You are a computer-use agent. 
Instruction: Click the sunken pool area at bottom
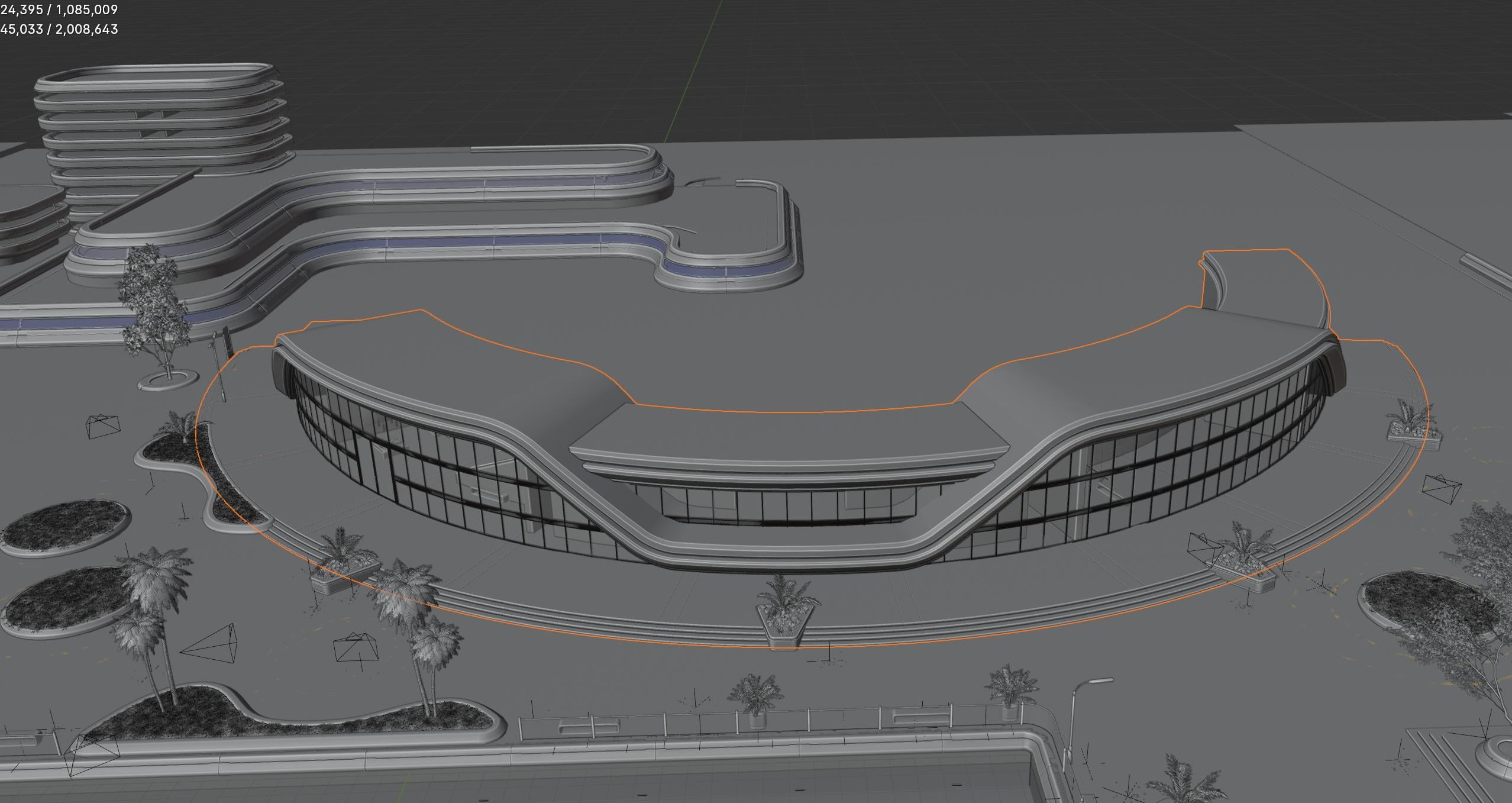[x=592, y=784]
